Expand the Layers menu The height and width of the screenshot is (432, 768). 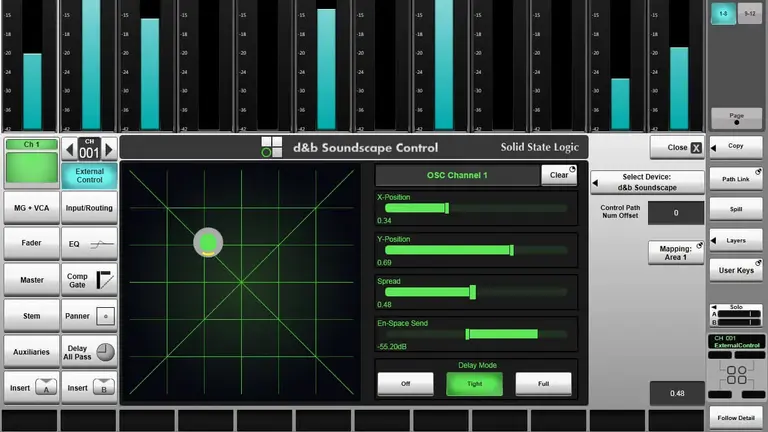pyautogui.click(x=736, y=241)
